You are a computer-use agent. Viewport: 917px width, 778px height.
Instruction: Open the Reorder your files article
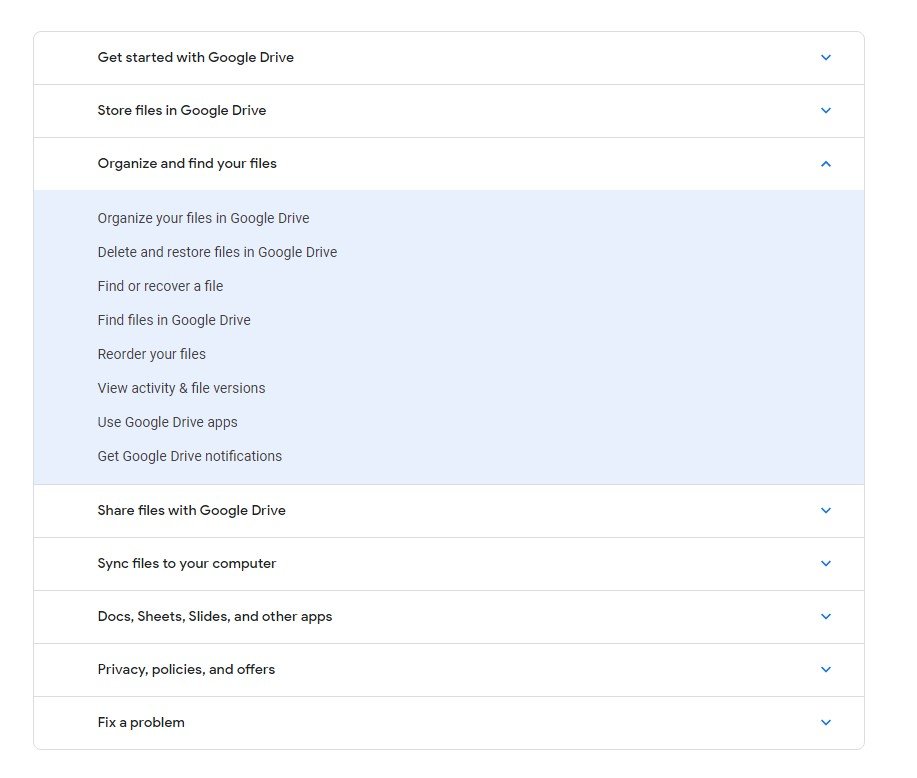(x=151, y=354)
